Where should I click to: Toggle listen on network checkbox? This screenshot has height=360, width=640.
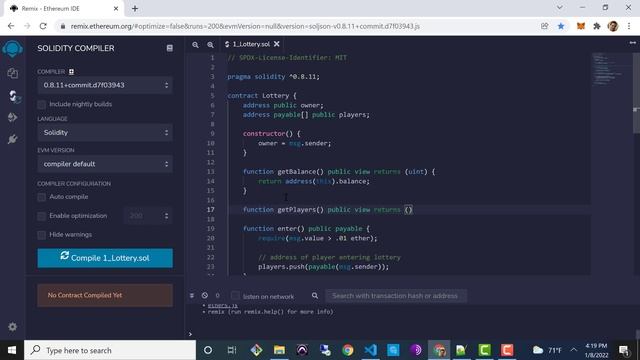click(235, 295)
